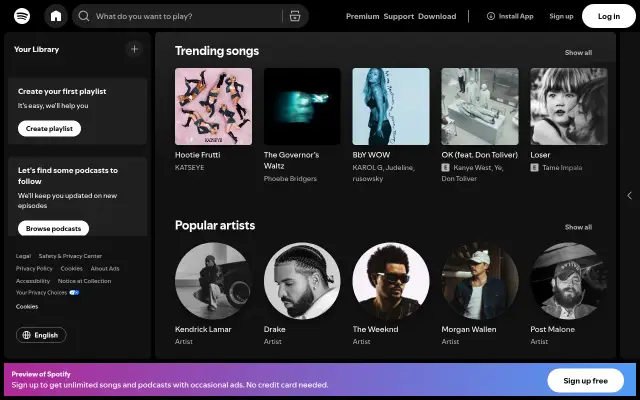Open the Cookies link beside Privacy Policy
The image size is (640, 400).
click(x=71, y=269)
